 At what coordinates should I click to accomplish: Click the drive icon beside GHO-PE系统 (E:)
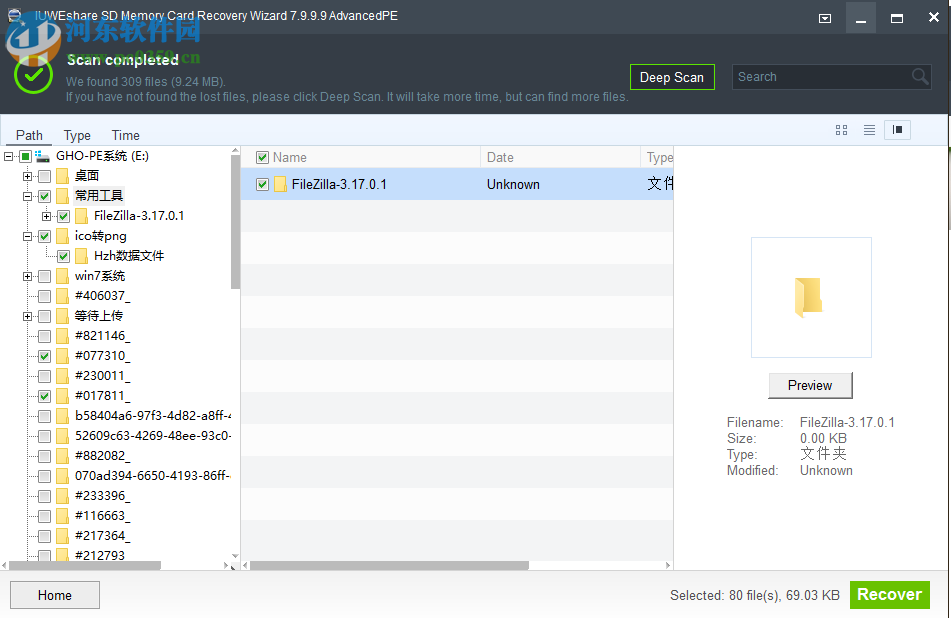point(42,157)
